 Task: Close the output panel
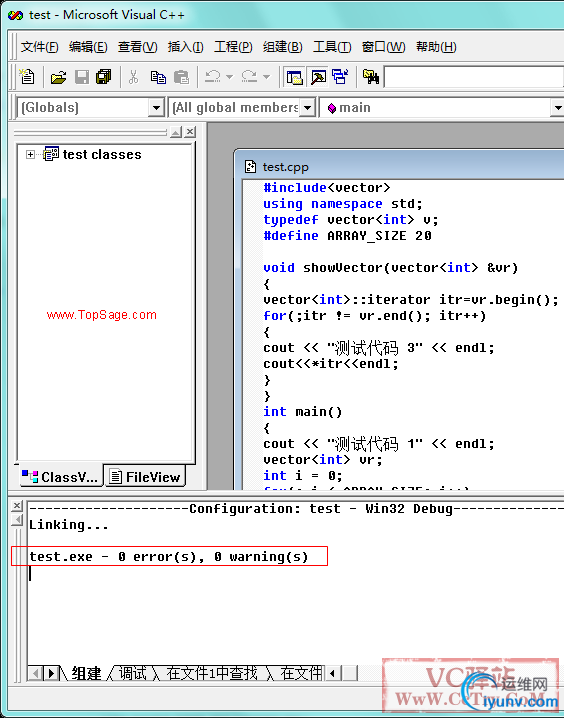17,506
